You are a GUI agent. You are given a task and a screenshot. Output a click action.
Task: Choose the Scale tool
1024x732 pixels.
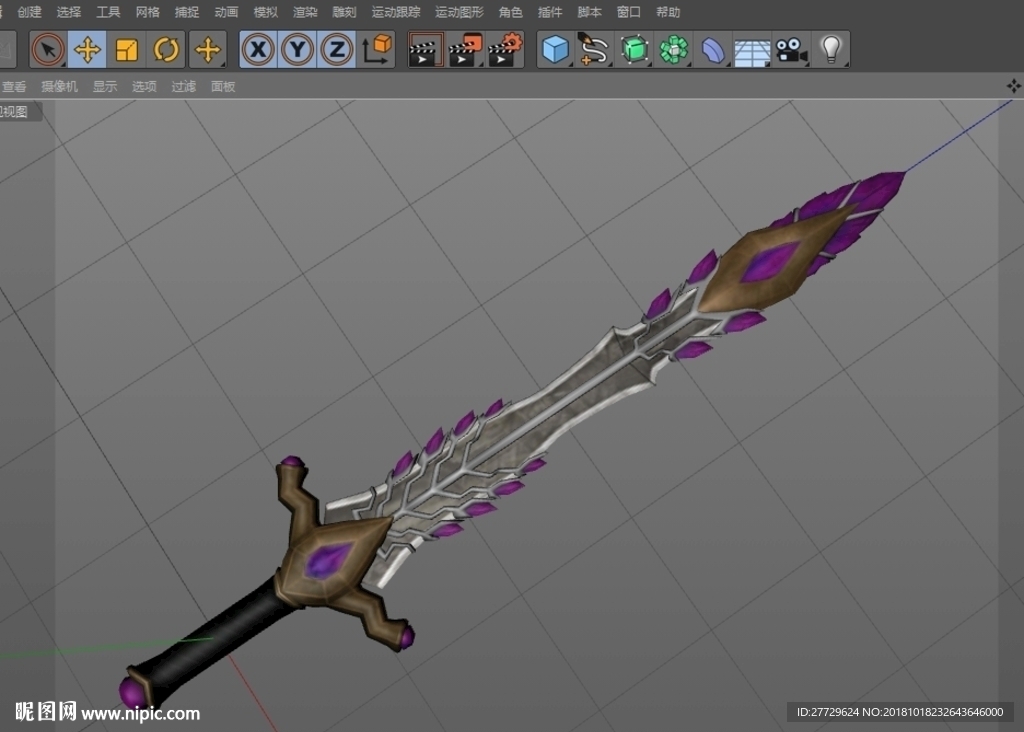126,50
